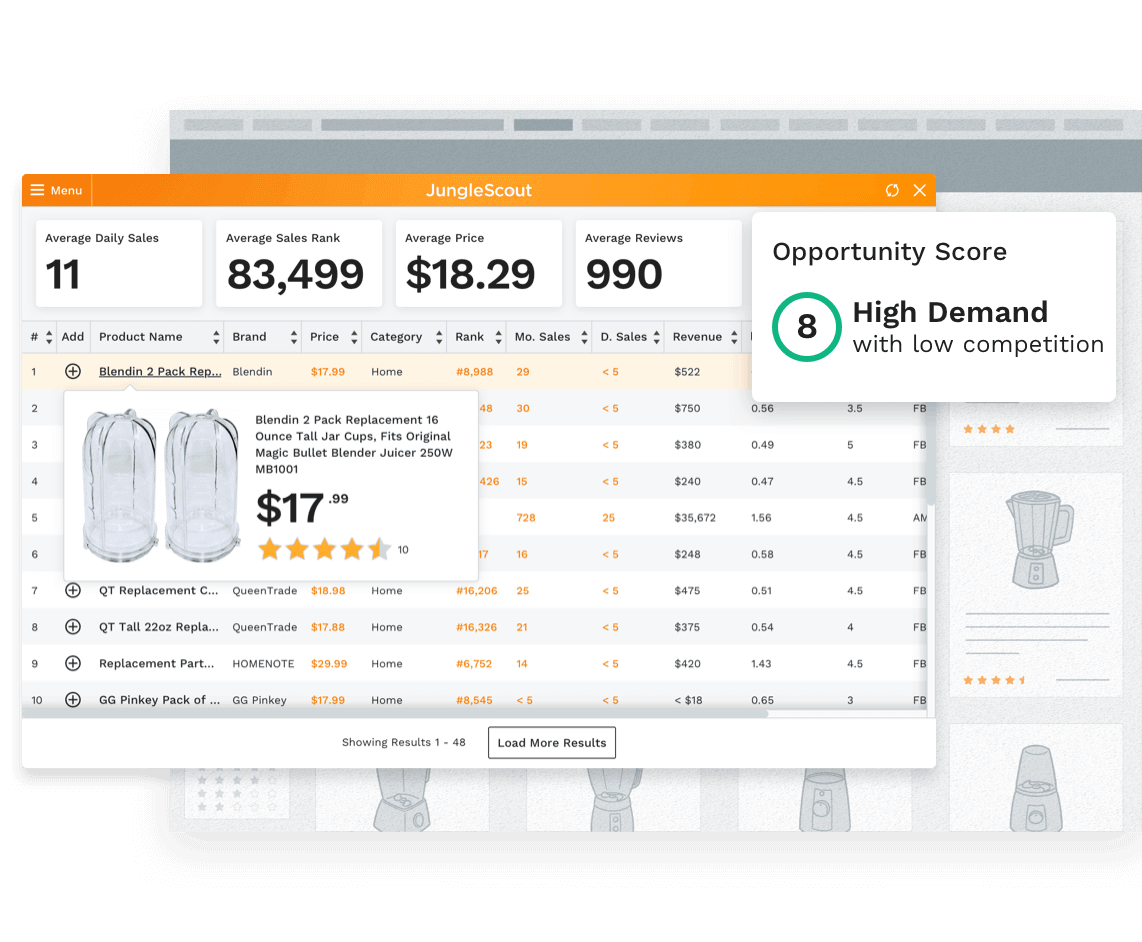Click the revenue cell $35,672
Image resolution: width=1142 pixels, height=942 pixels.
(695, 518)
